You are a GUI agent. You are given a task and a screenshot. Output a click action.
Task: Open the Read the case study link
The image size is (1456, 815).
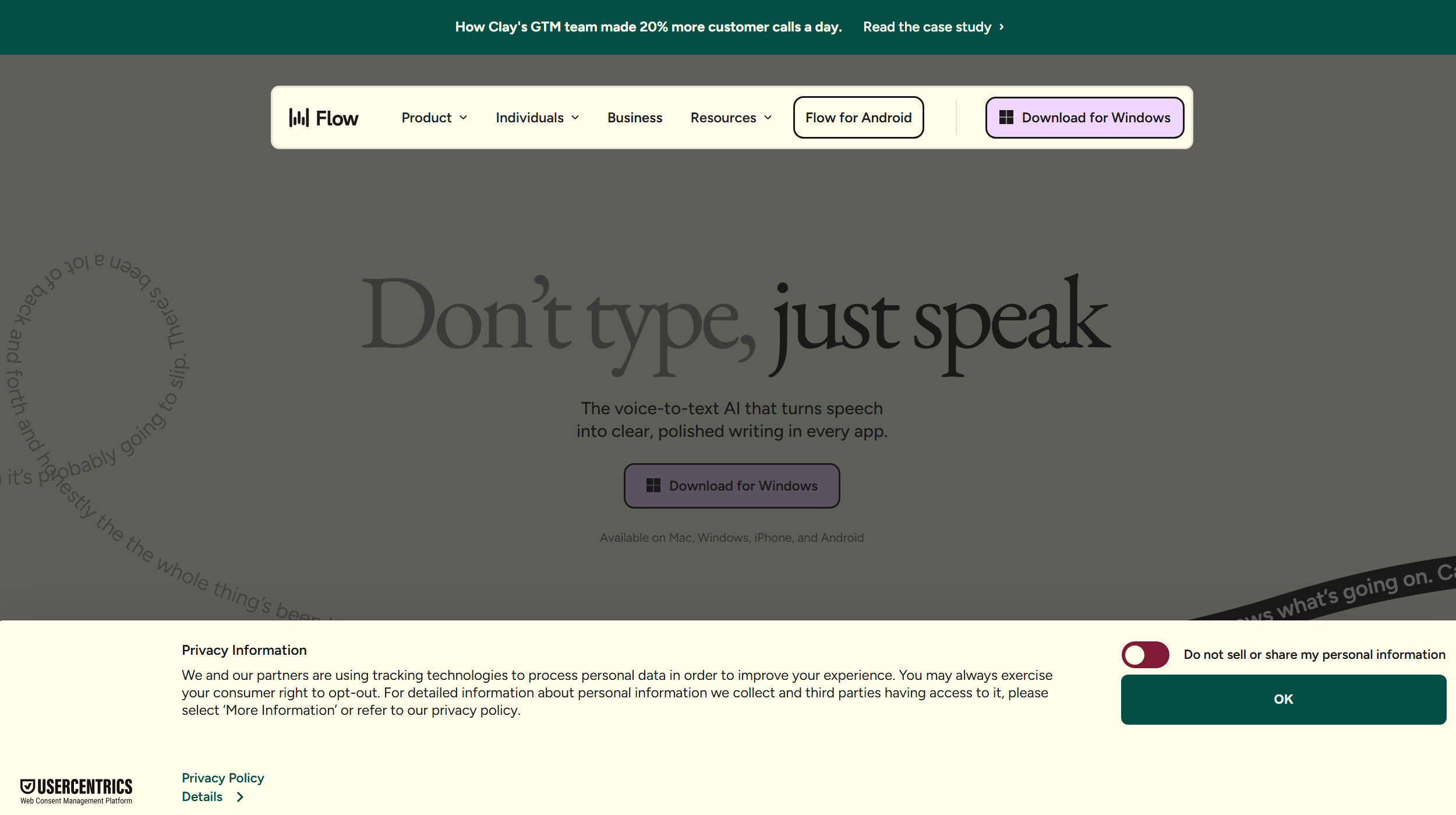(934, 27)
